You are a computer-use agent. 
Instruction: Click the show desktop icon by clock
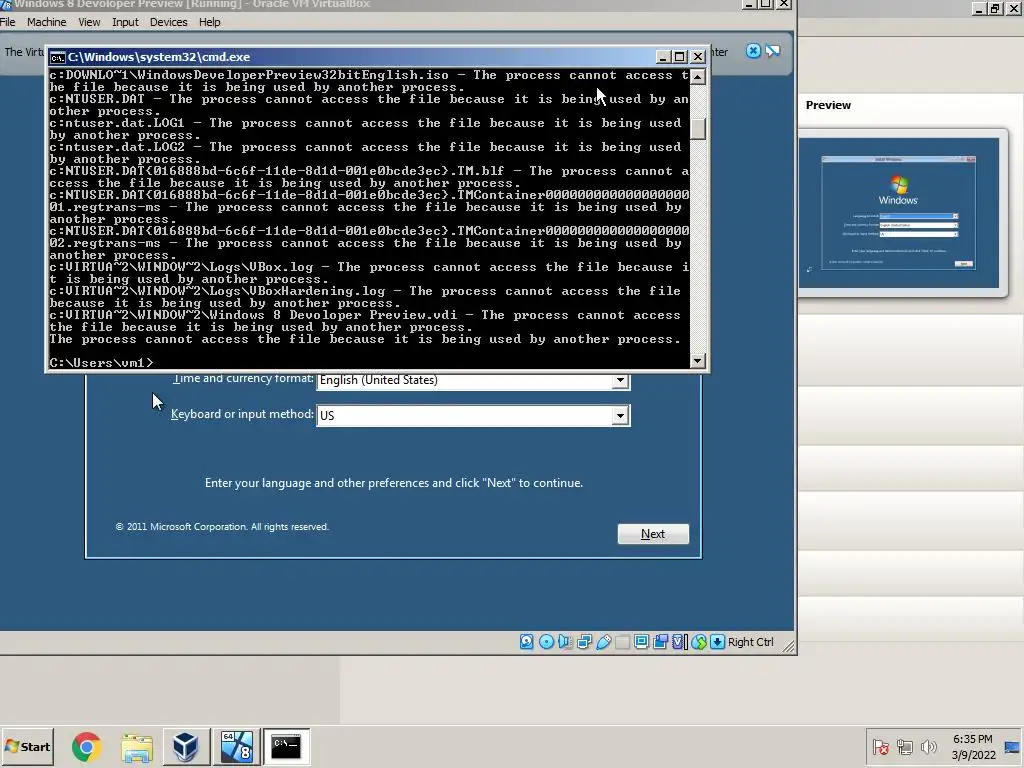pos(1013,747)
